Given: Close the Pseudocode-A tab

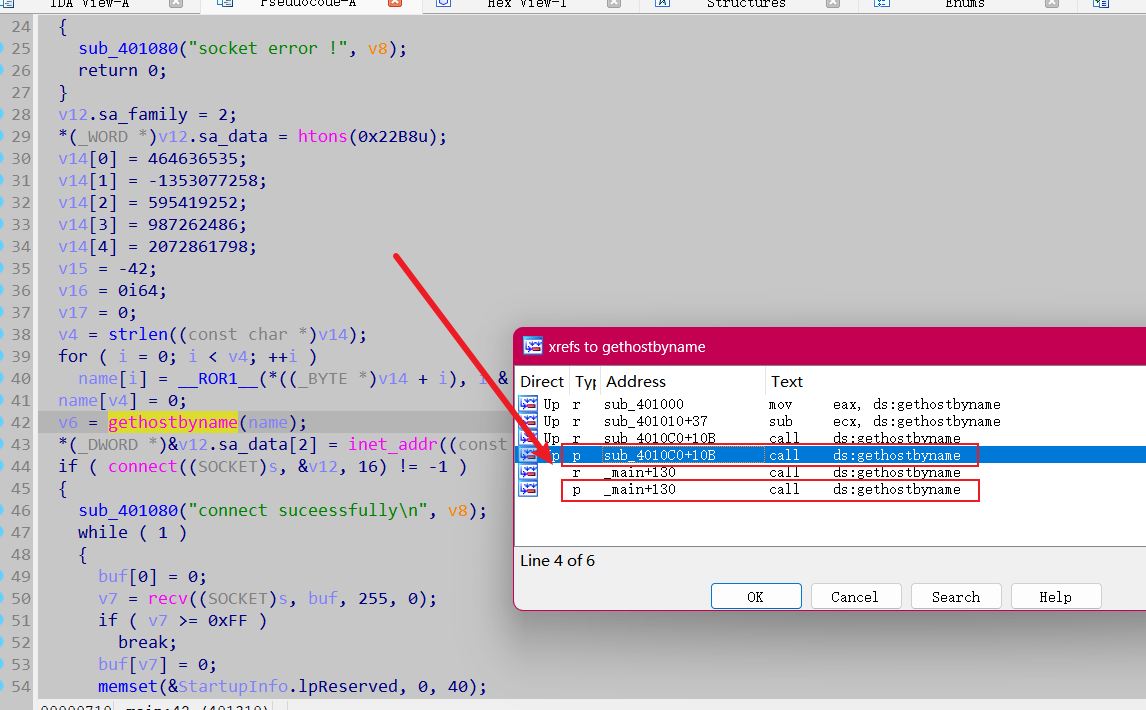Looking at the screenshot, I should (395, 4).
